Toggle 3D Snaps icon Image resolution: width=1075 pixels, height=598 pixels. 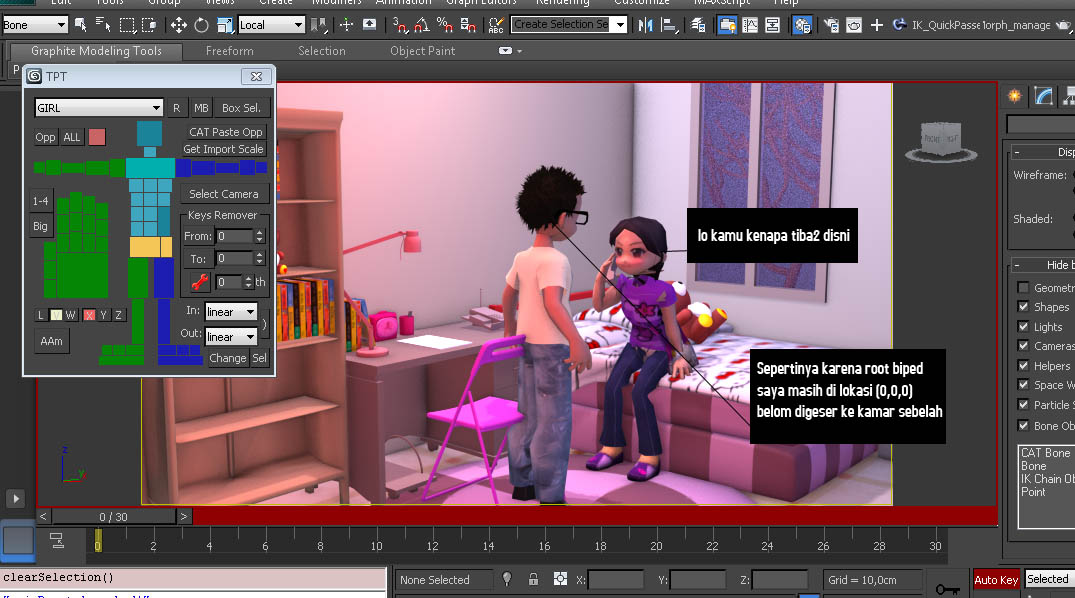click(x=400, y=25)
